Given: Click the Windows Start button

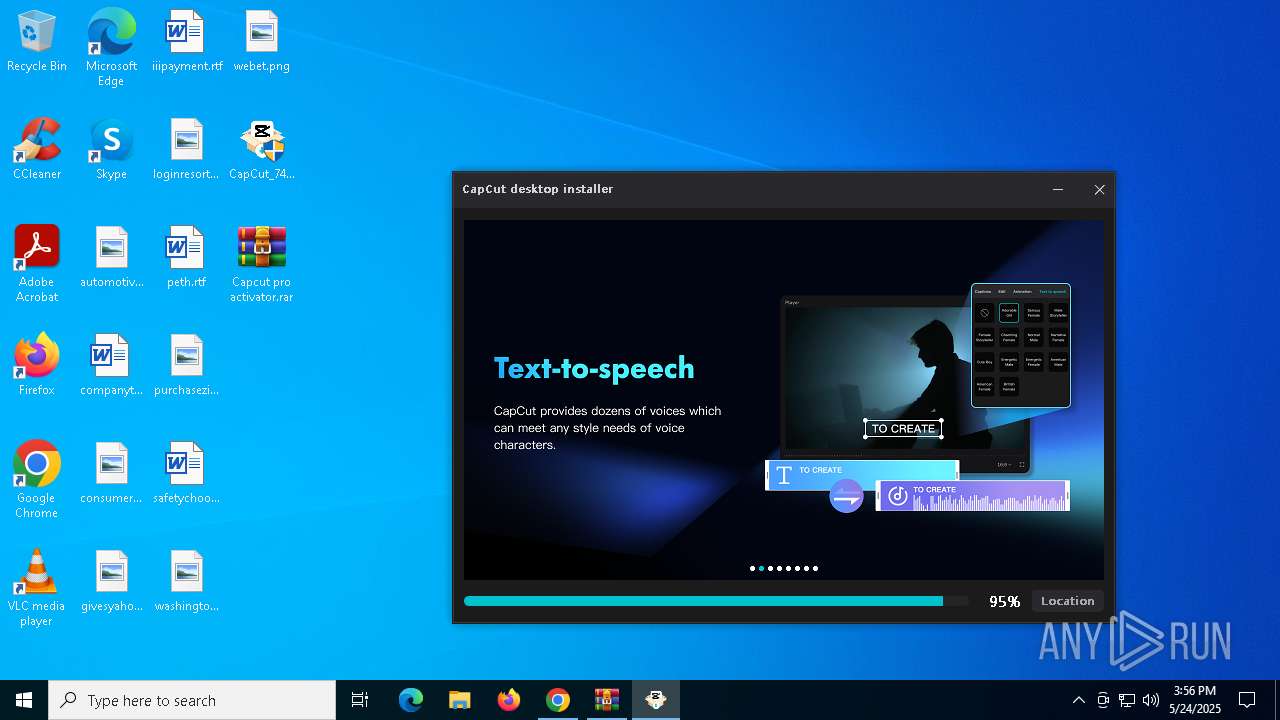Looking at the screenshot, I should pyautogui.click(x=24, y=700).
